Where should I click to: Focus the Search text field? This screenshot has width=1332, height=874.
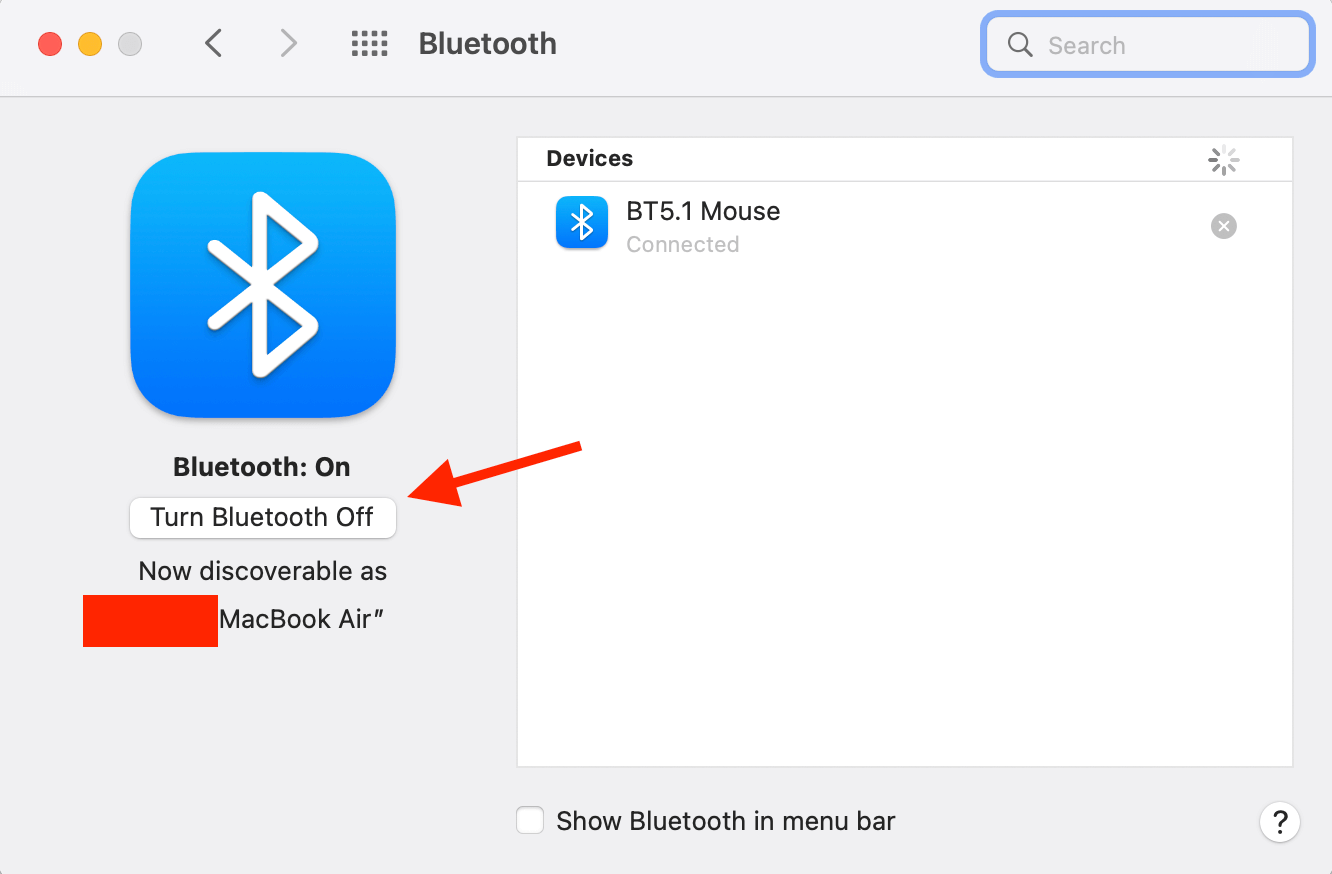tap(1147, 45)
